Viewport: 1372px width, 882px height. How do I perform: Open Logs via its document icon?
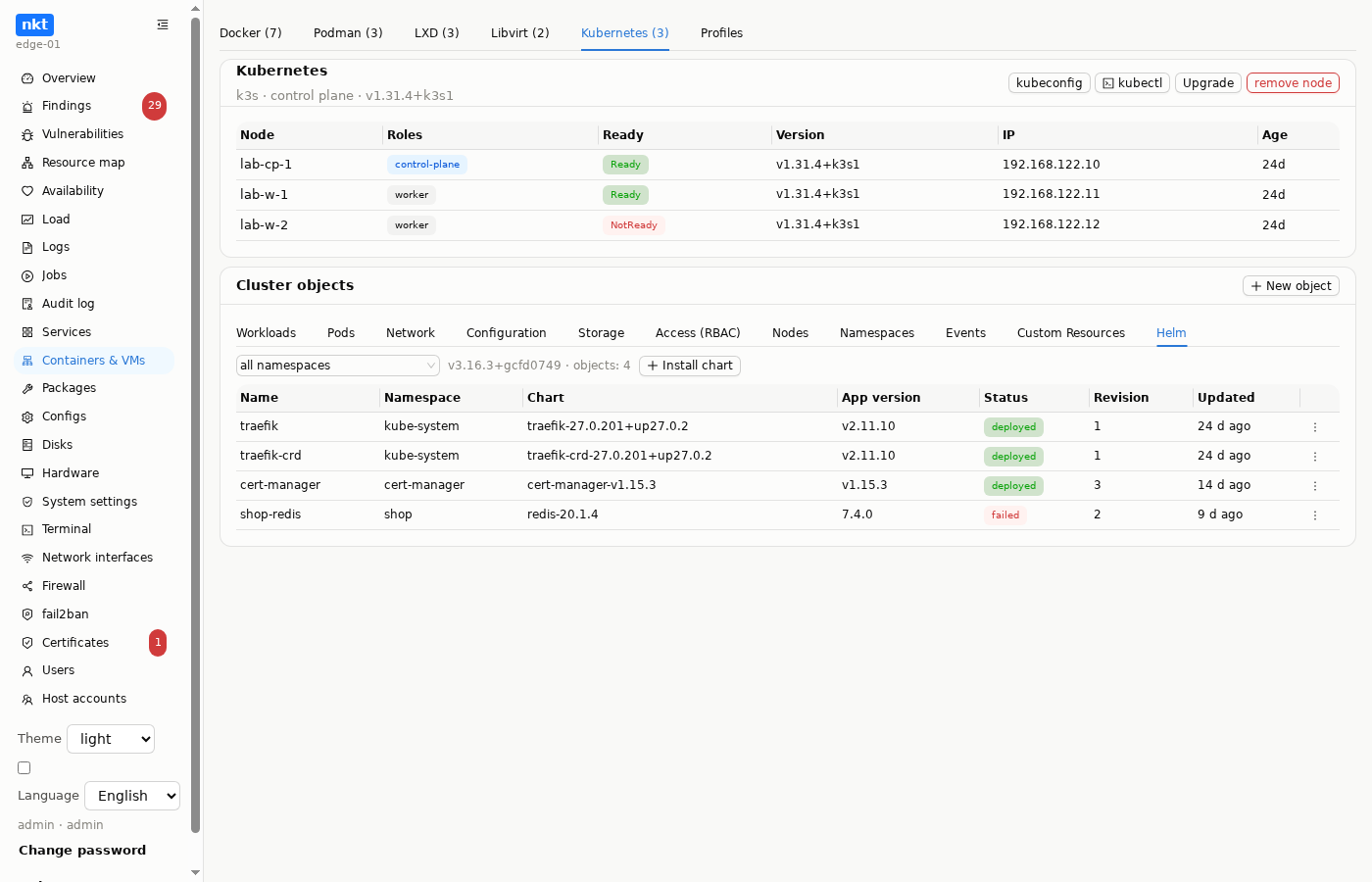click(x=27, y=247)
